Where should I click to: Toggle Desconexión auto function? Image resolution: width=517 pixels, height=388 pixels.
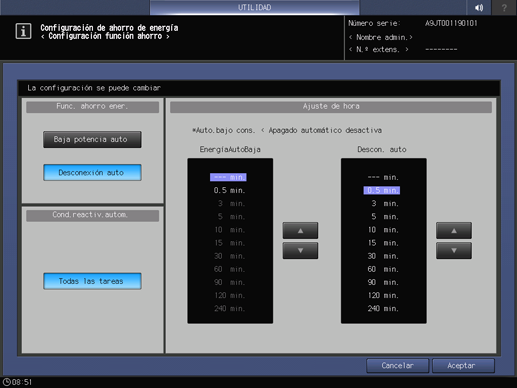pyautogui.click(x=92, y=172)
